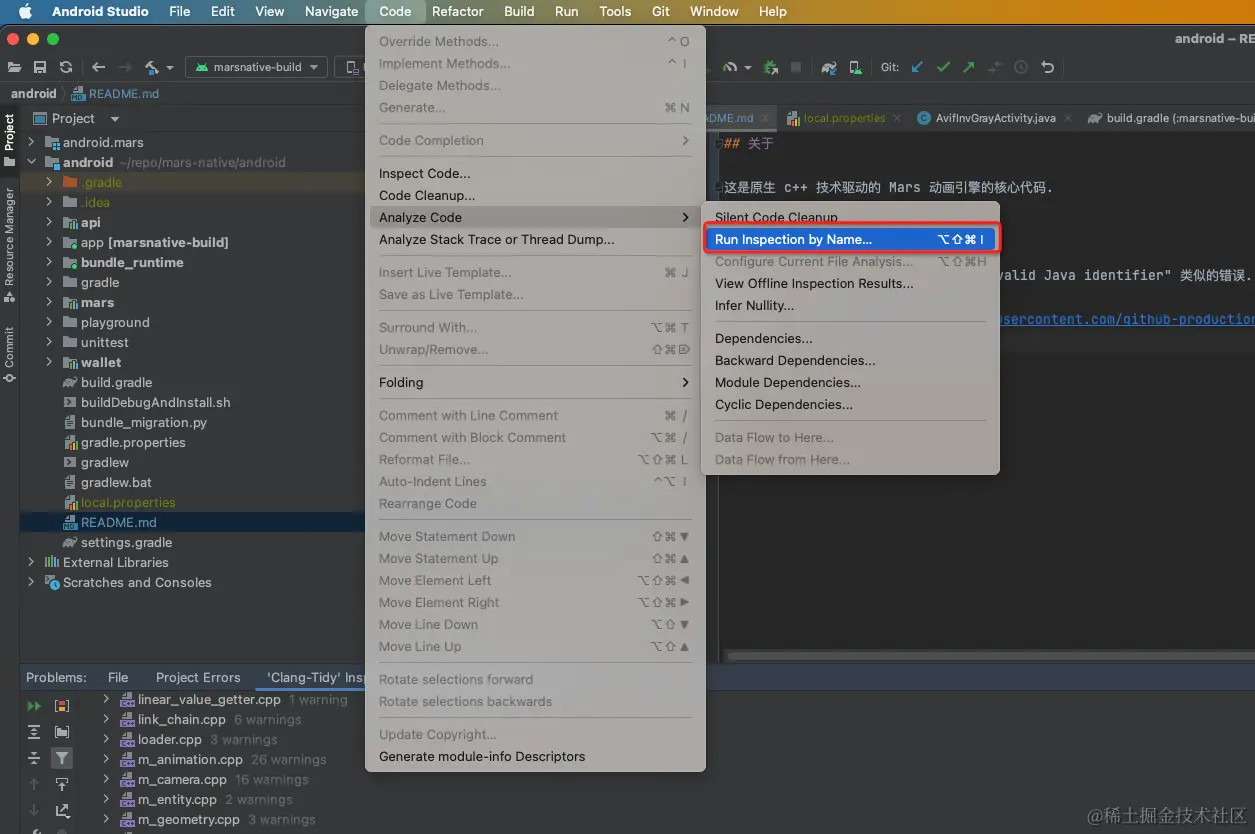Open the Build menu in menu bar
Image resolution: width=1255 pixels, height=834 pixels.
pyautogui.click(x=519, y=11)
